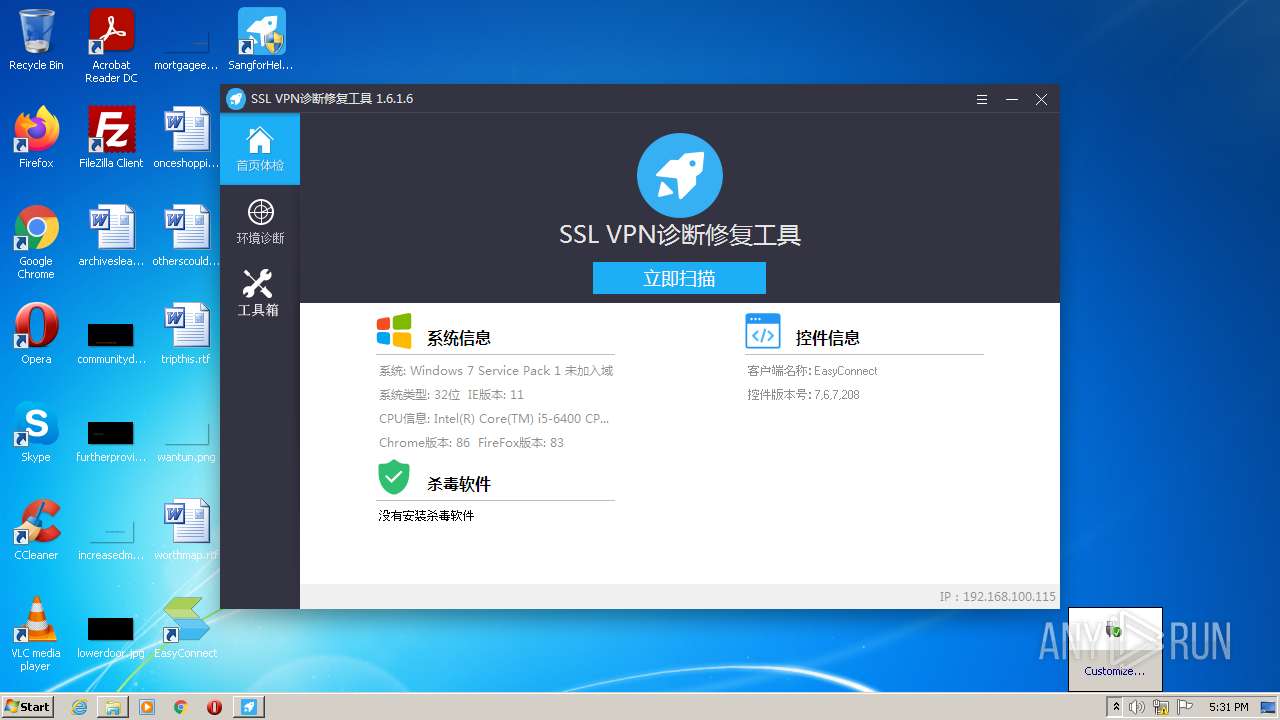
Task: Open FileZilla Client desktop shortcut
Action: click(x=111, y=137)
